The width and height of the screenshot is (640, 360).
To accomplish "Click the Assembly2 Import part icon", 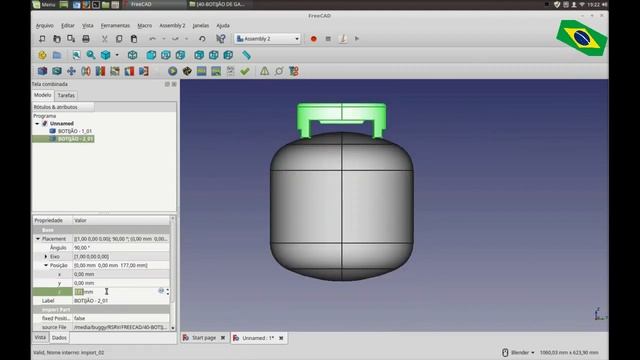I will 42,71.
